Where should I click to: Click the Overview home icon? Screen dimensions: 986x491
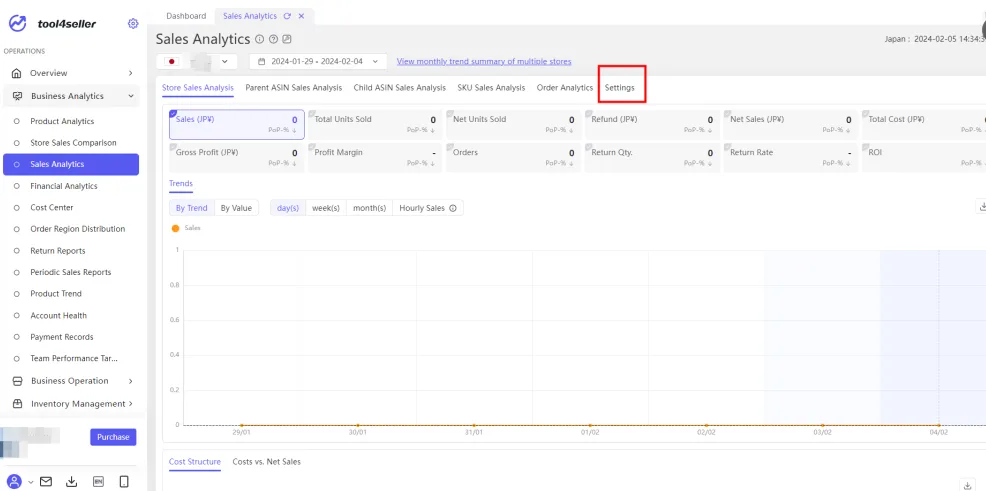click(17, 73)
